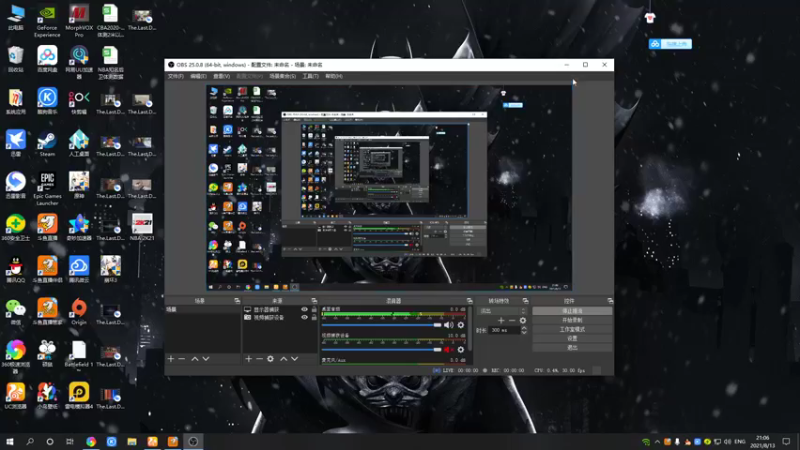Pop out the Audio Mixer dock

coord(469,301)
